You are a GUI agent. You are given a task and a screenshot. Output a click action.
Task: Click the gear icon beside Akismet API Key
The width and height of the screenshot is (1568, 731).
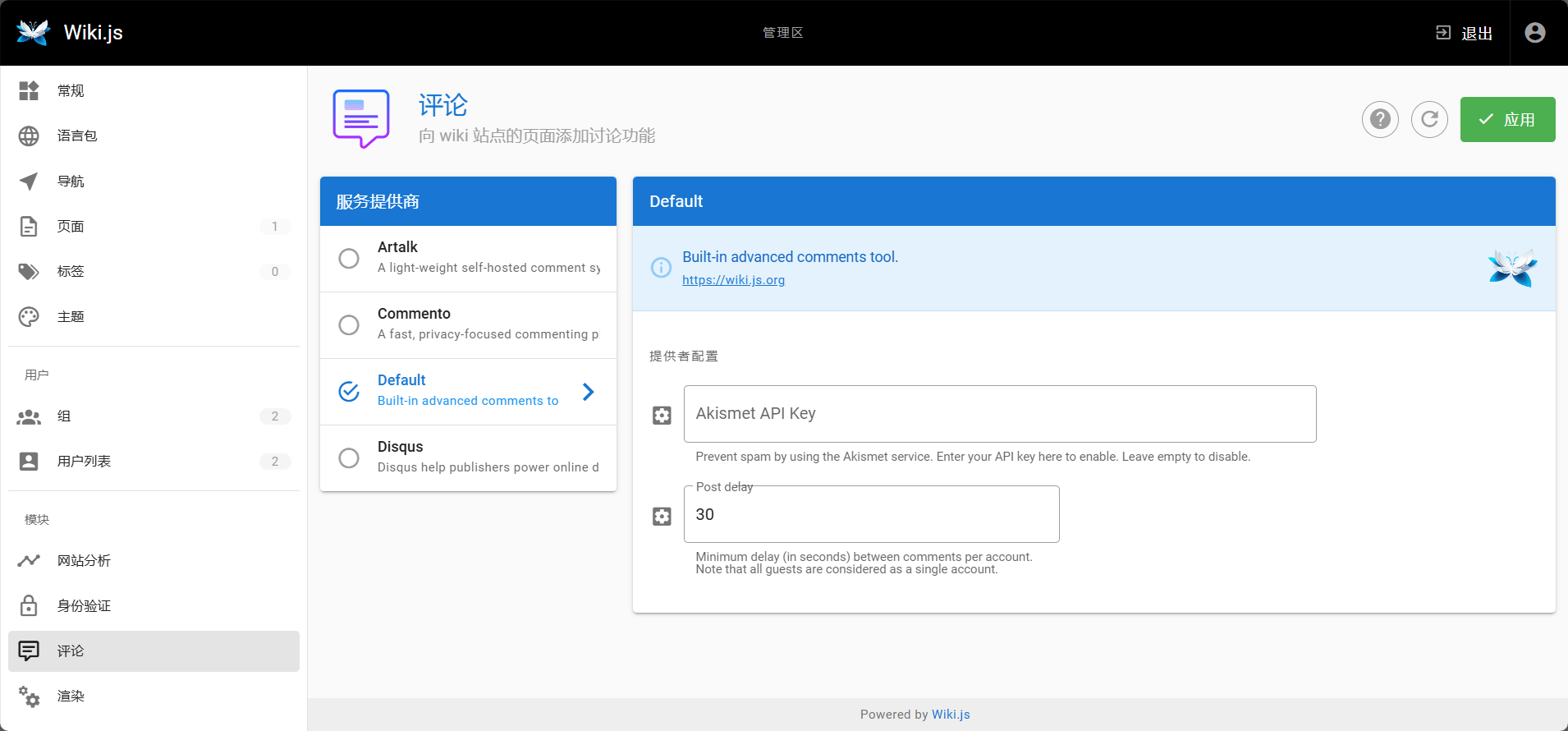click(662, 416)
